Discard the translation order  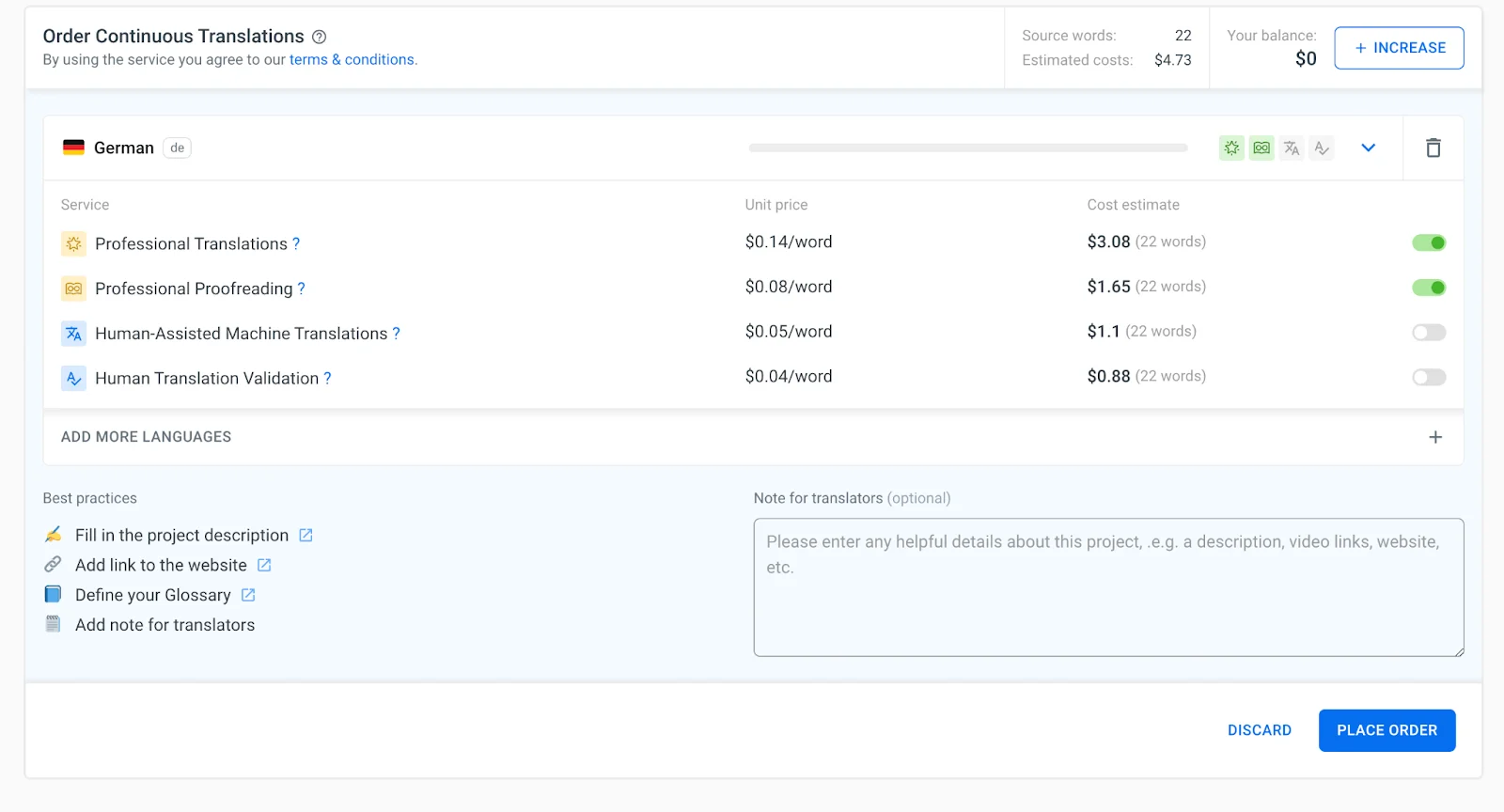pos(1259,730)
